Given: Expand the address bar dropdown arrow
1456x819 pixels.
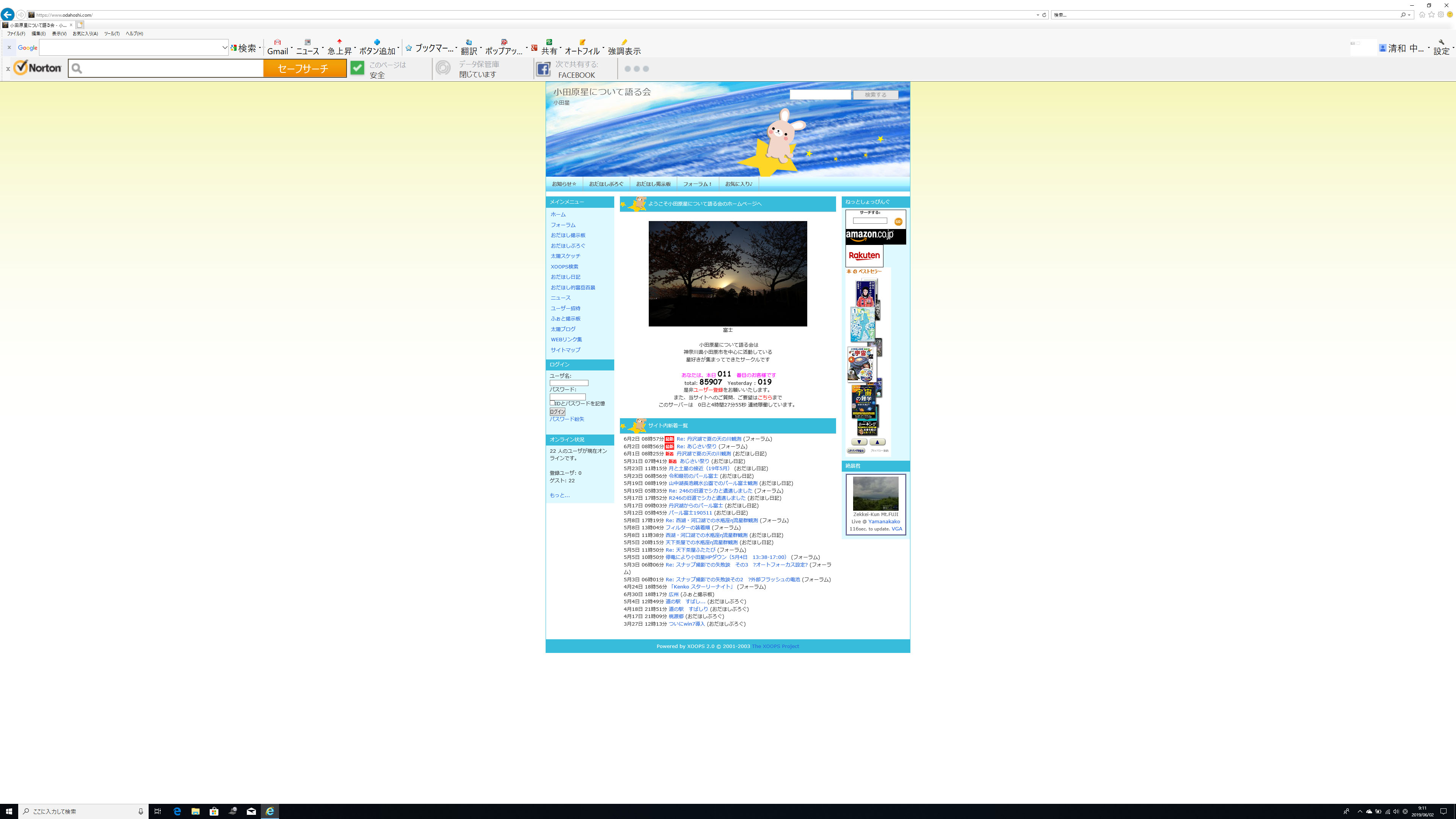Looking at the screenshot, I should point(1038,15).
